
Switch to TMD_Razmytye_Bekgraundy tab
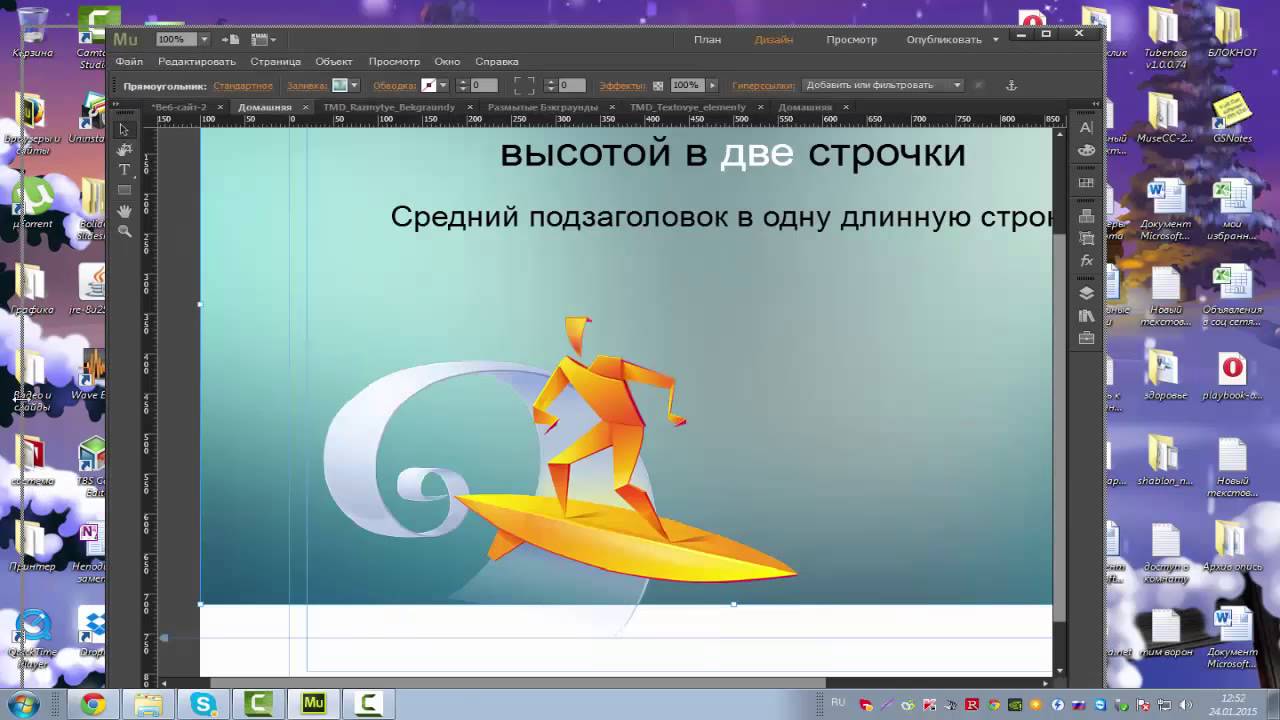point(388,107)
